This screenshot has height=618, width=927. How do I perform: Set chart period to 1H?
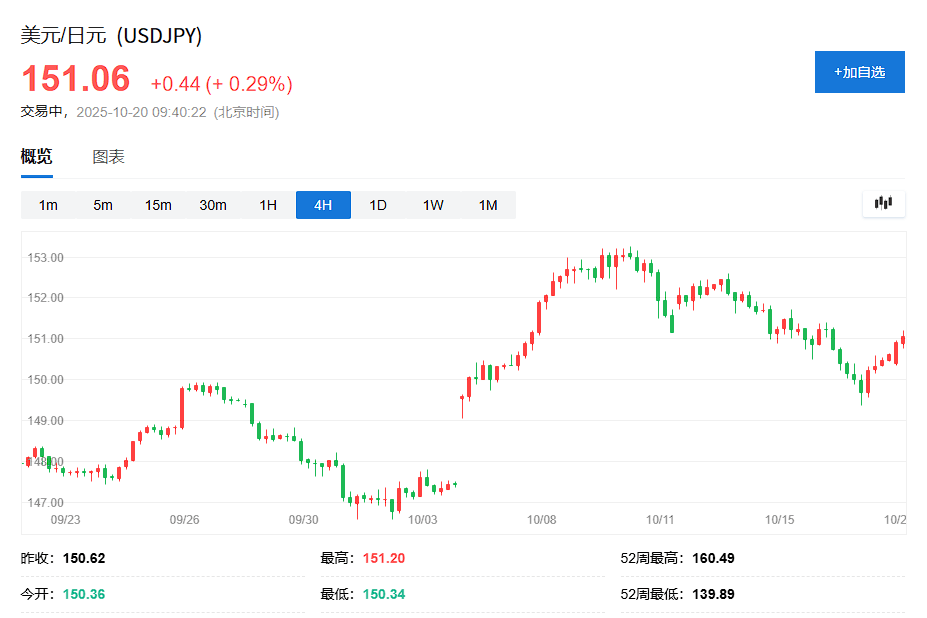268,205
